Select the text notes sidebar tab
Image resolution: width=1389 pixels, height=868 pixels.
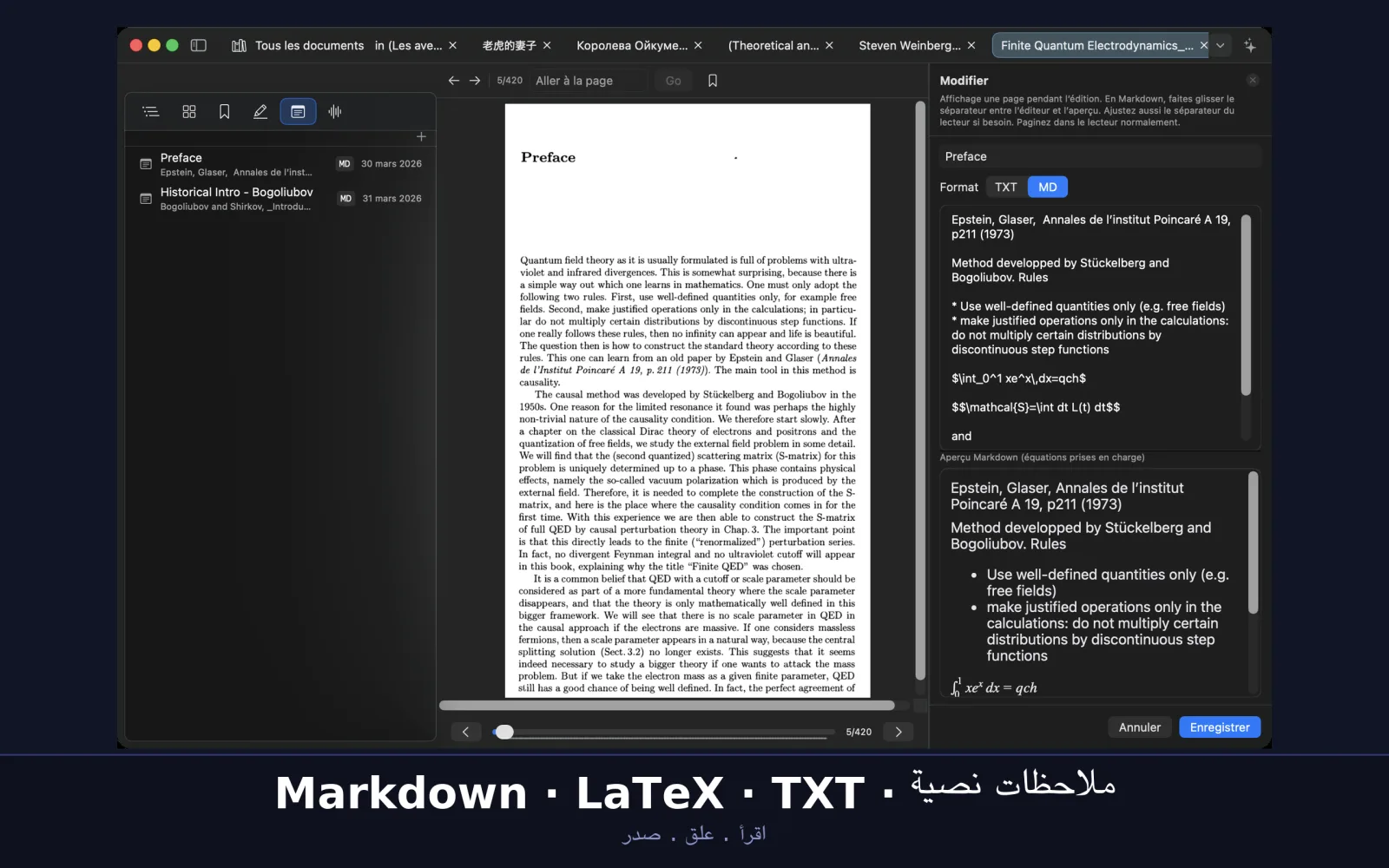tap(298, 111)
